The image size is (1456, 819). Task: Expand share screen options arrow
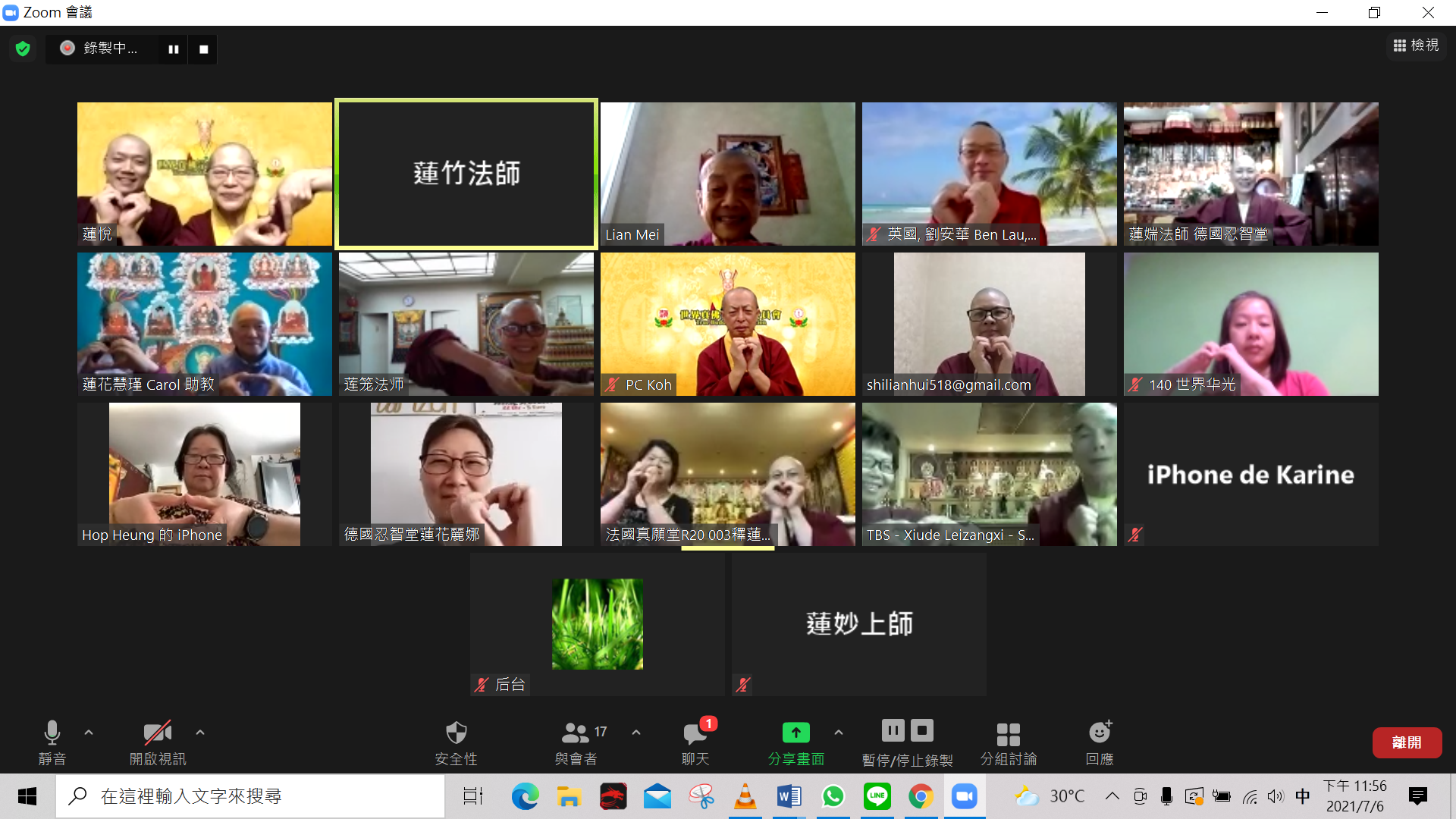[839, 733]
